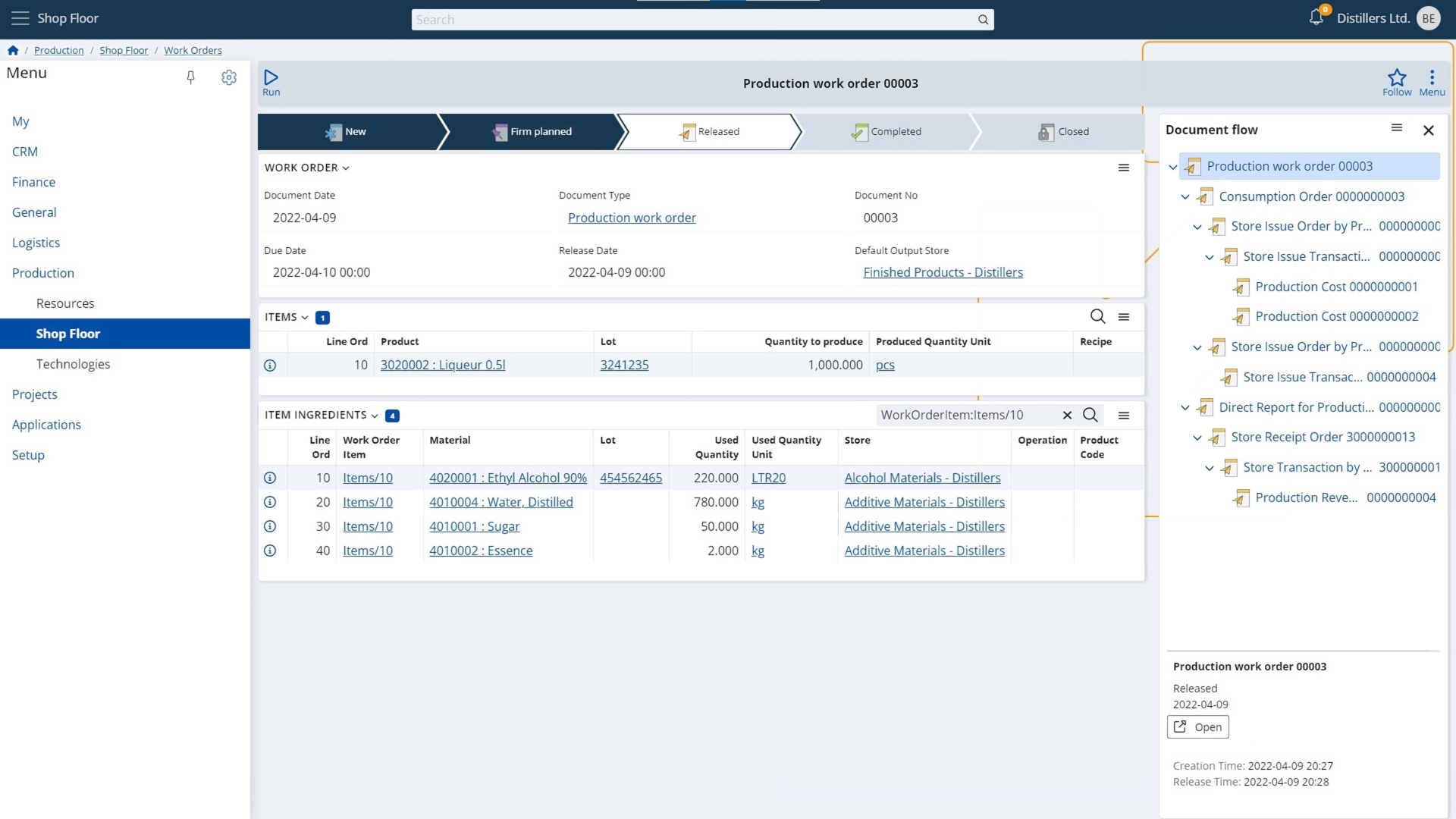Open the hamburger menu in the top-left corner

(x=20, y=18)
